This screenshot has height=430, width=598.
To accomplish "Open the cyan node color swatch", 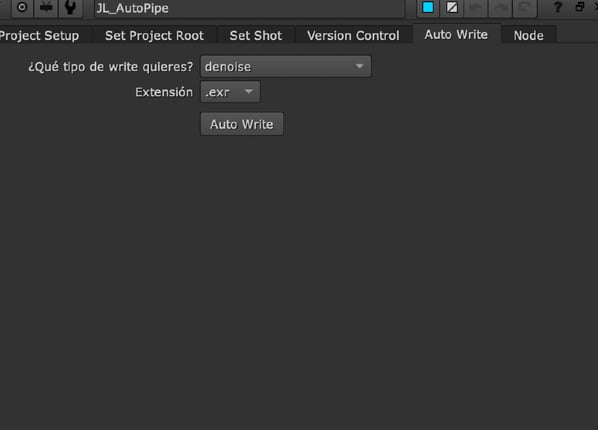I will click(x=428, y=7).
